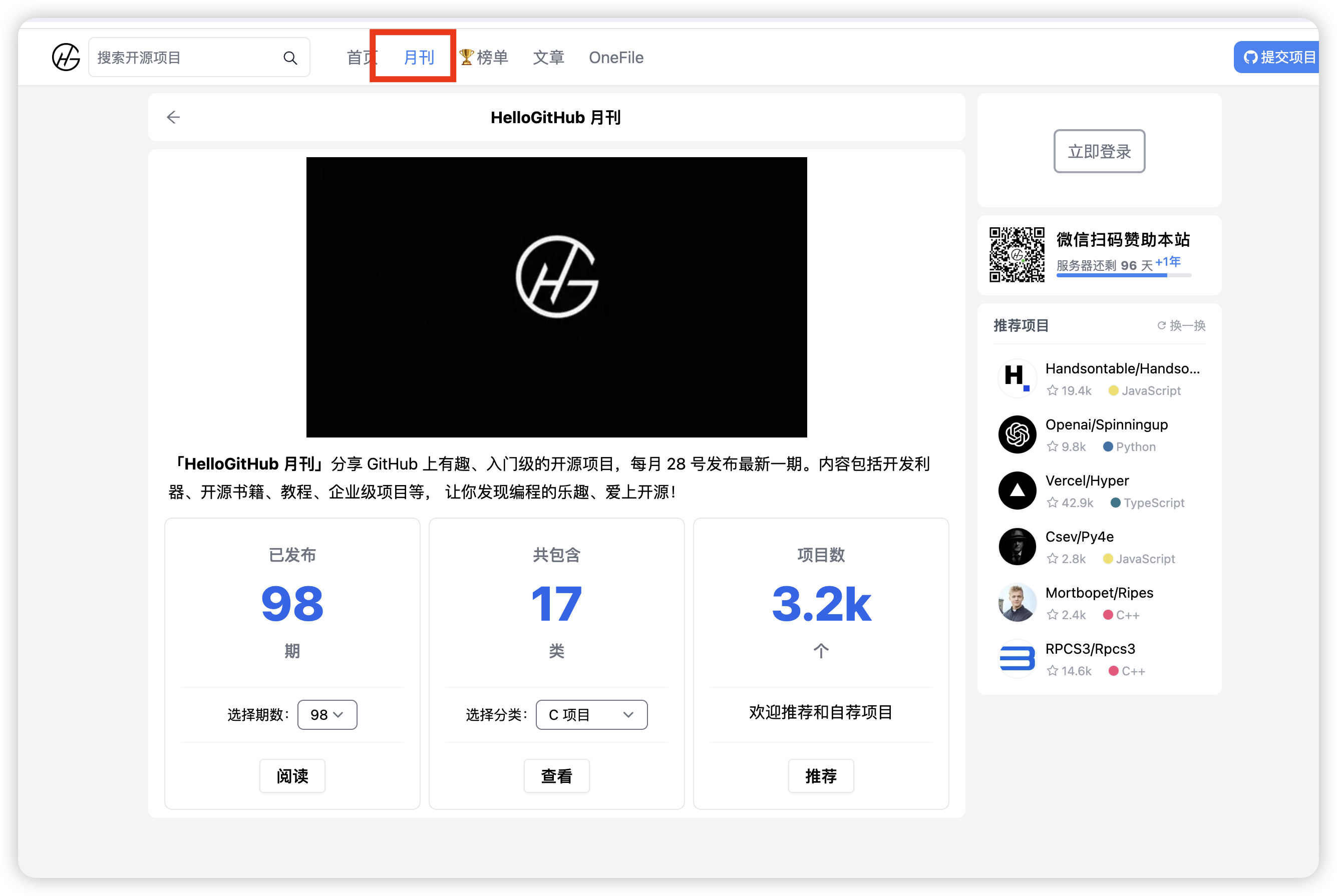Click the 欢迎推荐和自荐项目 text
1337x896 pixels.
(x=820, y=712)
